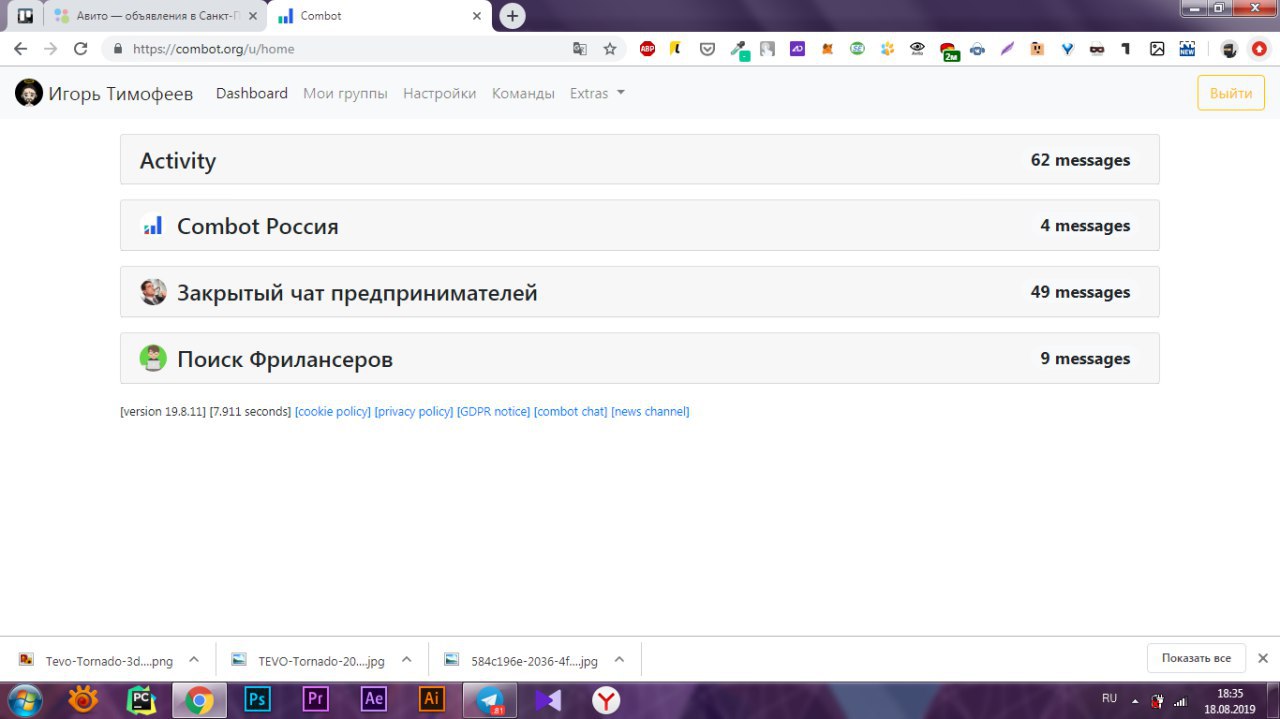Close the Авито tab
The image size is (1280, 719).
point(253,16)
